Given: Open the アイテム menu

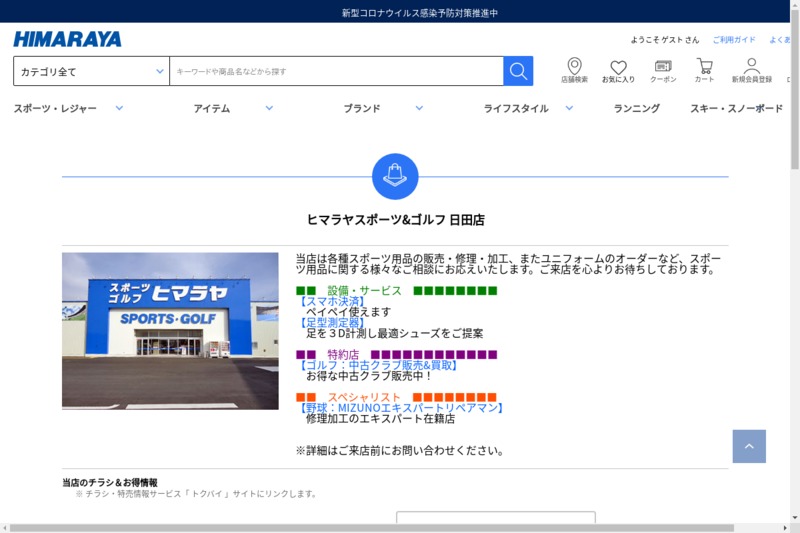Looking at the screenshot, I should pyautogui.click(x=212, y=108).
